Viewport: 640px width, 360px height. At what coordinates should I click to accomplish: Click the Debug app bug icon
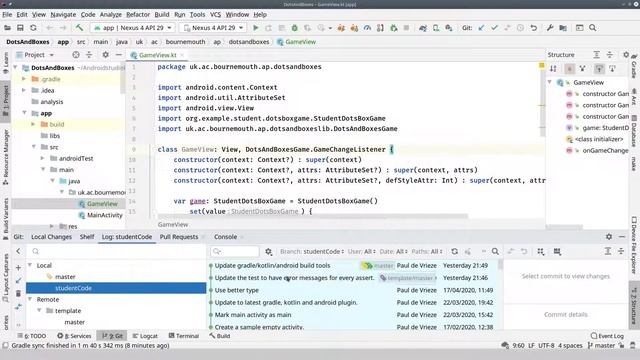[x=295, y=28]
